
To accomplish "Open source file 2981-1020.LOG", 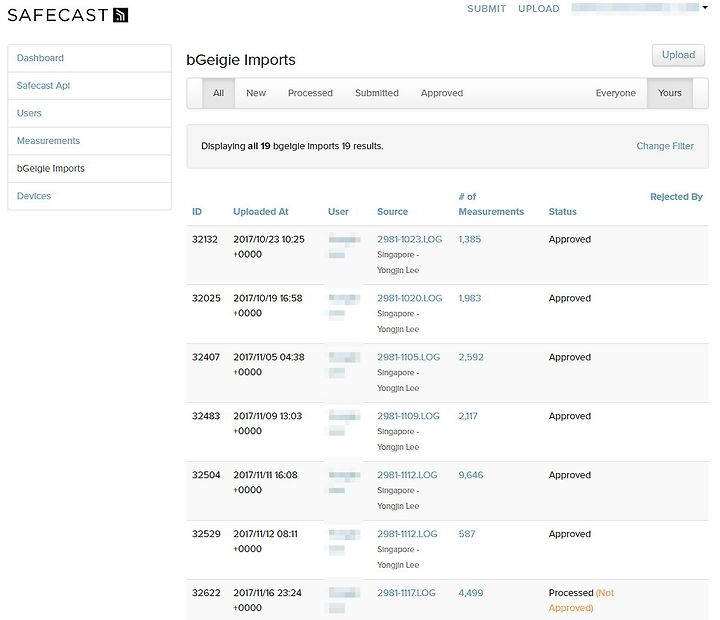I will (x=409, y=298).
